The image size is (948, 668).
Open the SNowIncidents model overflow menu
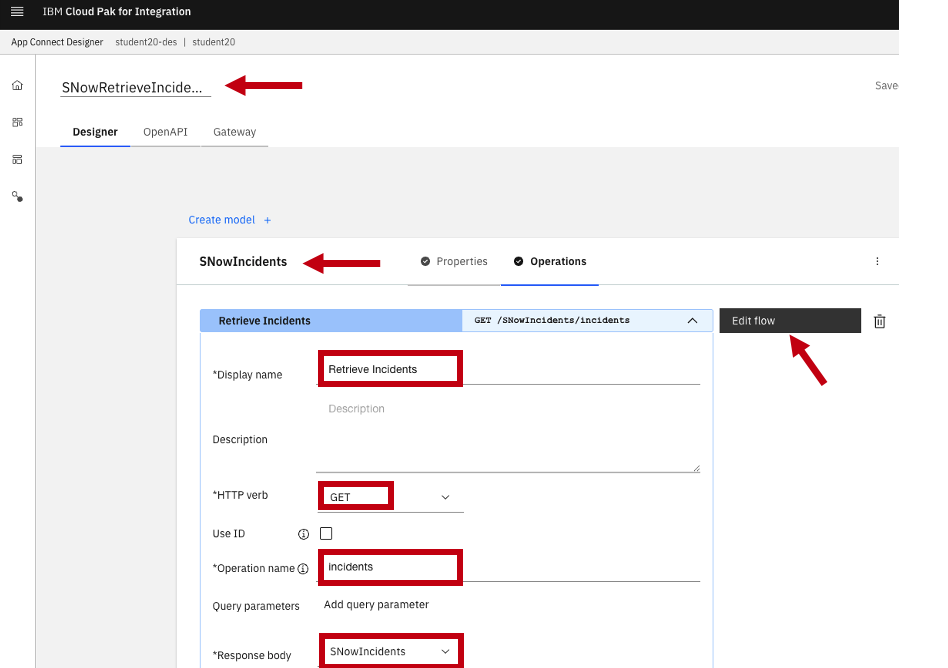pos(877,262)
